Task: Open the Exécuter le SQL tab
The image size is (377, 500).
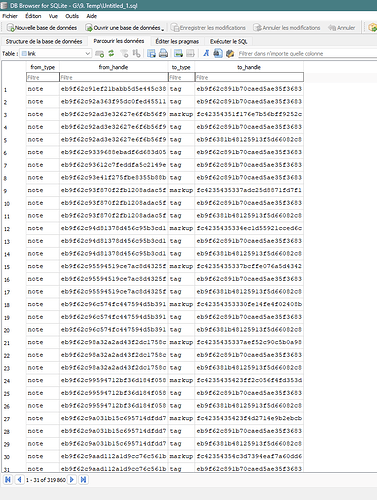Action: coord(229,41)
